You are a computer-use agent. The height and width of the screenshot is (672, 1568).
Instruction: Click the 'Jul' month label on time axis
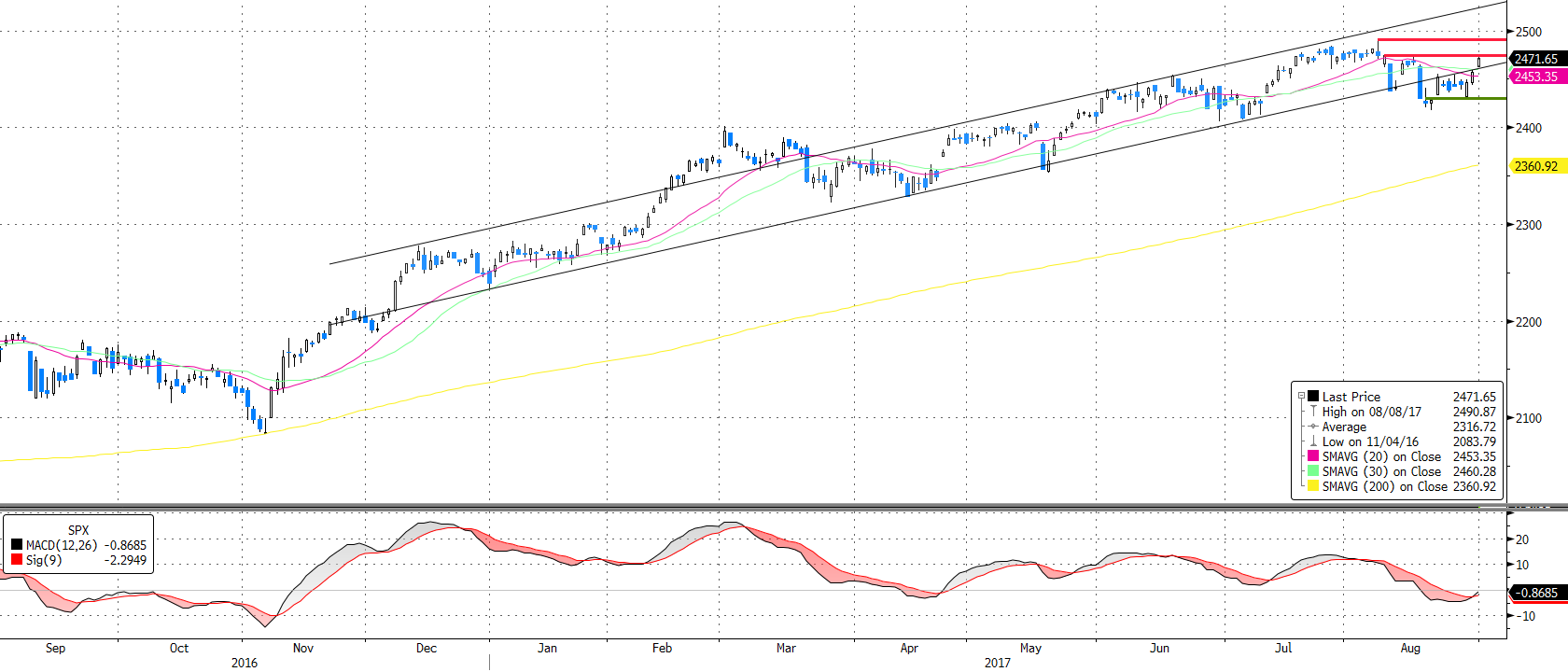pos(1283,648)
